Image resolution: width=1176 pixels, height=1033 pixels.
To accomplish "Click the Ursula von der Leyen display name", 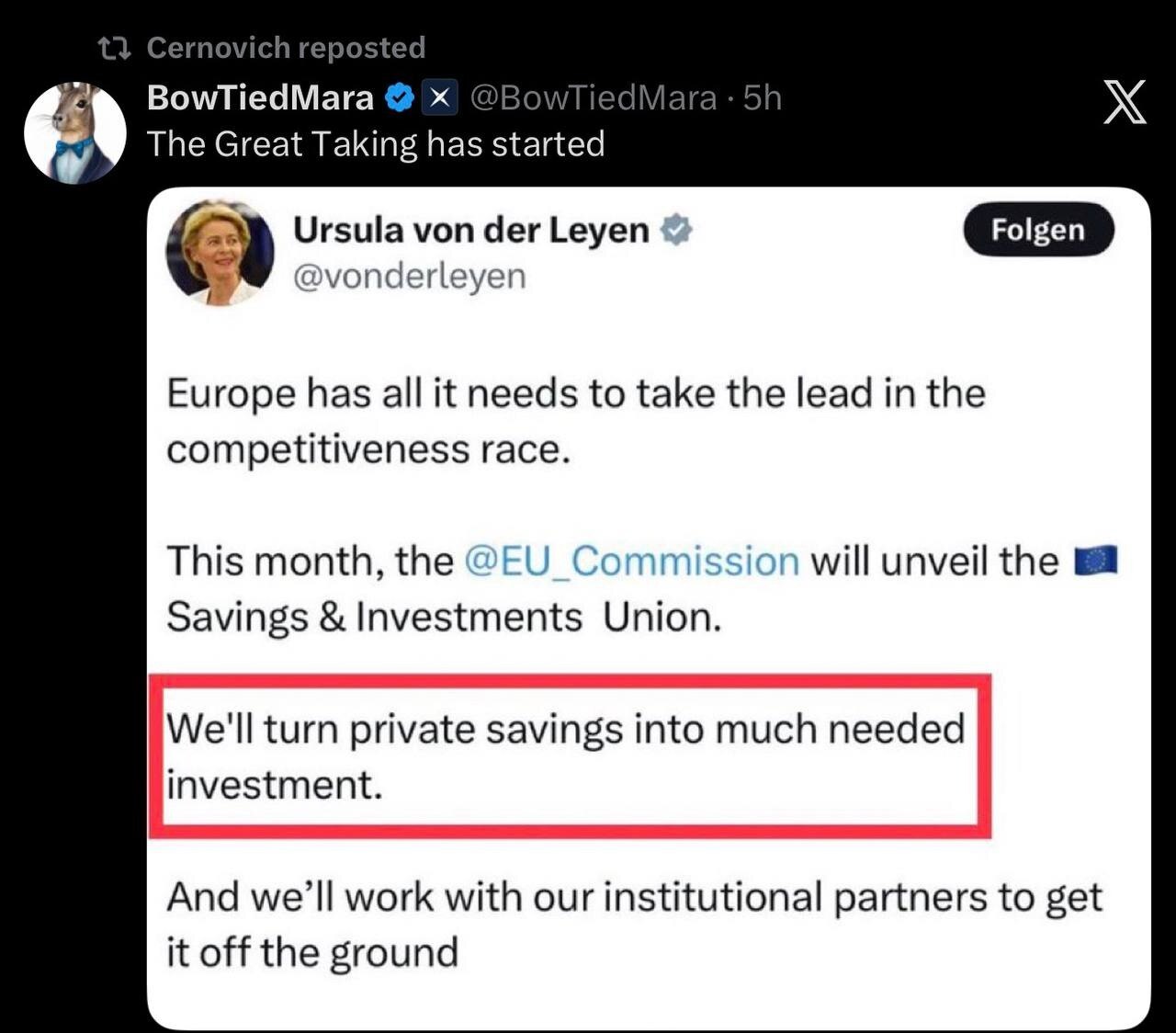I will (471, 229).
